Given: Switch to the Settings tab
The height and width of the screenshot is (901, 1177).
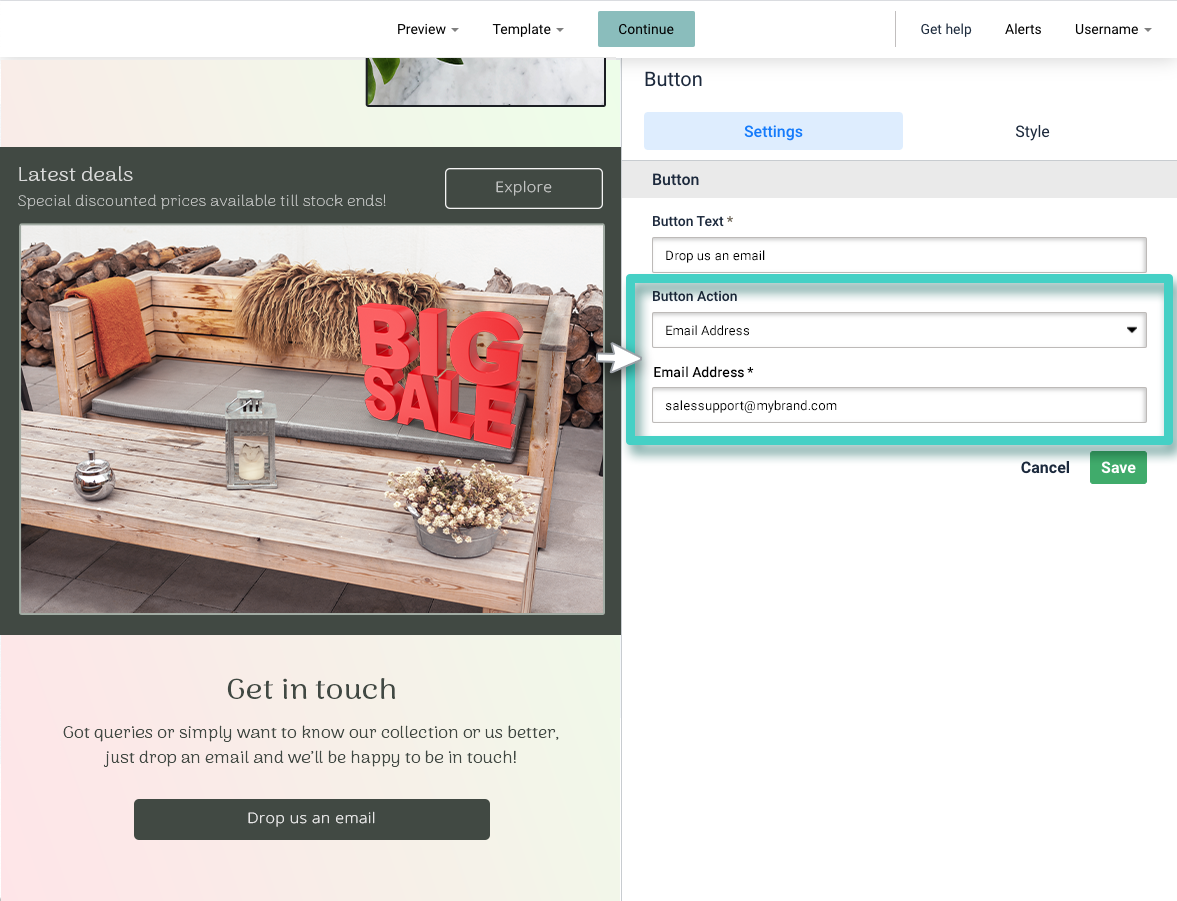Looking at the screenshot, I should pos(772,131).
